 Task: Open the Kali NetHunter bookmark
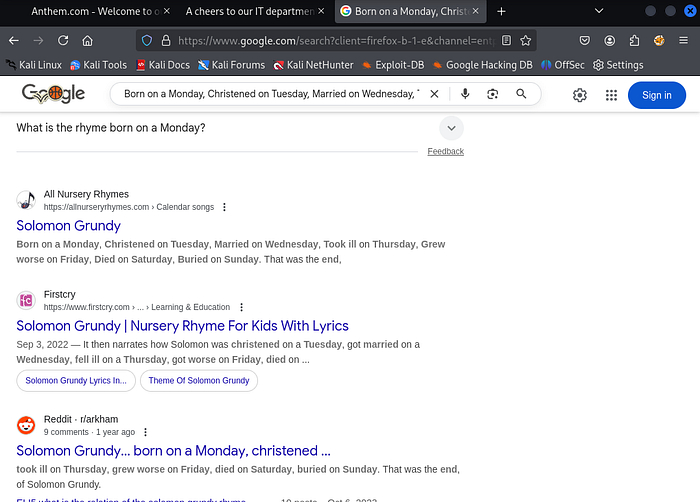coord(313,65)
